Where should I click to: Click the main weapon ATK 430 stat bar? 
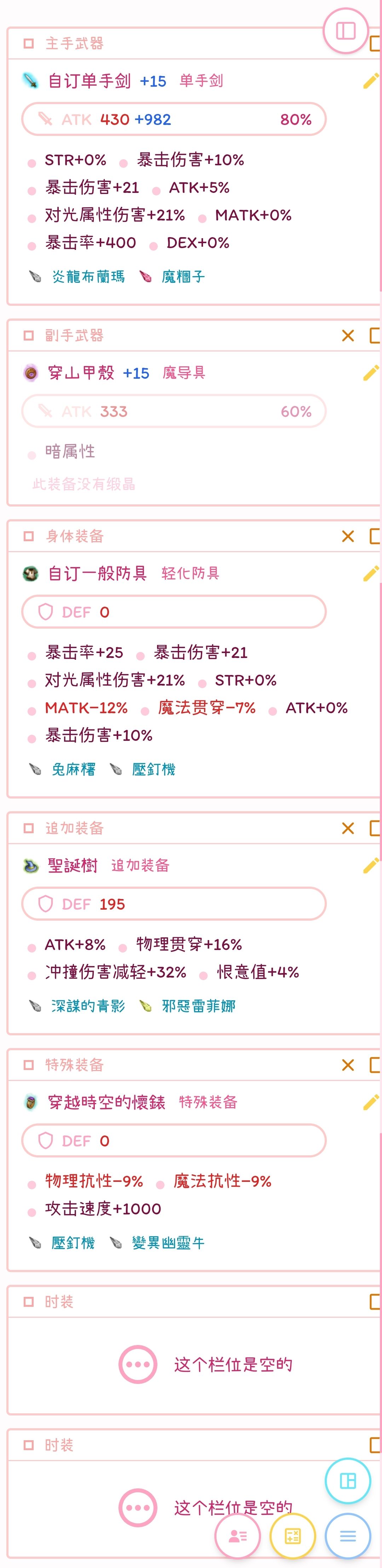click(x=174, y=119)
